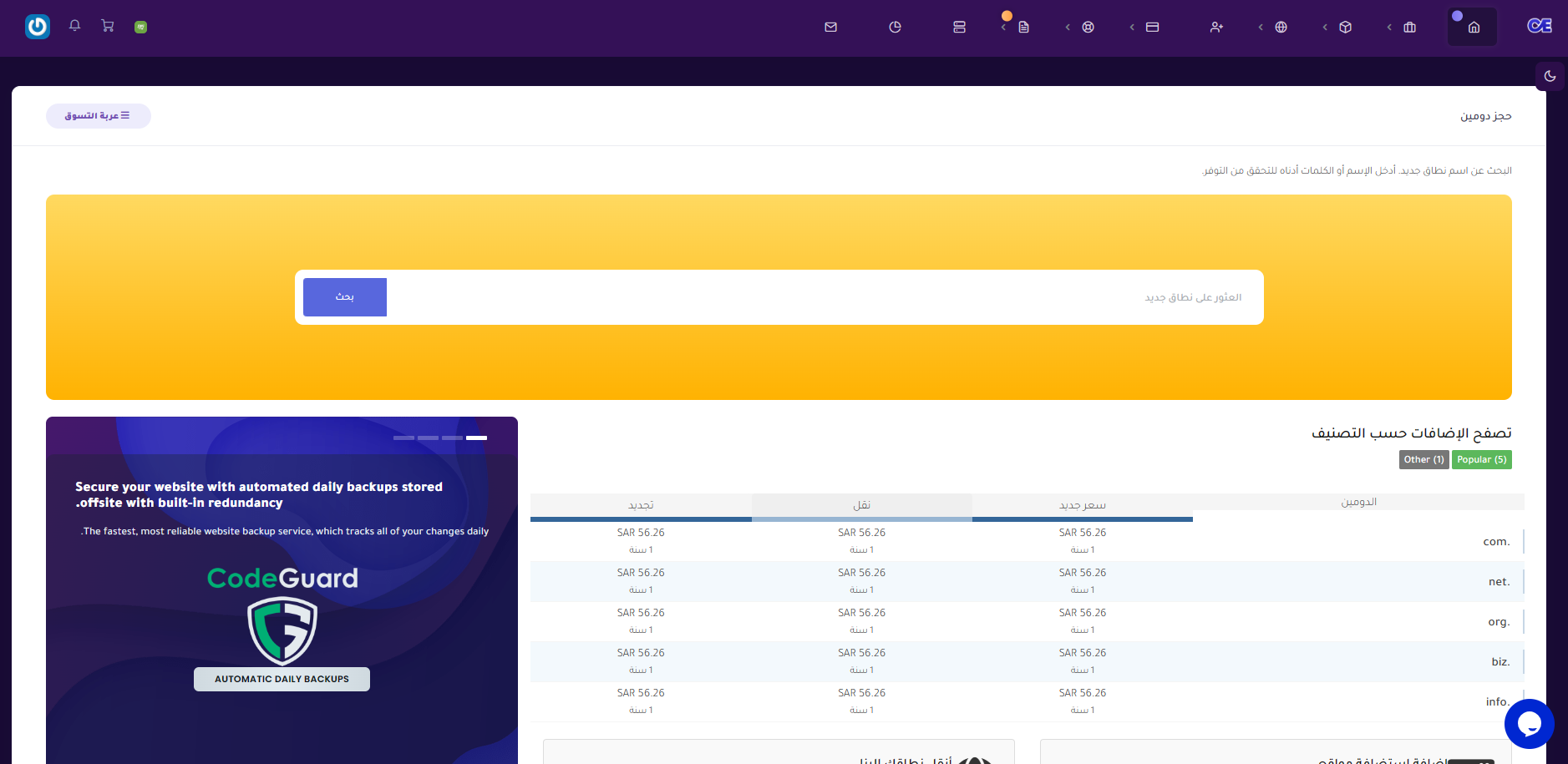Expand the chevron beside the document icon
Screen dimensions: 1568x764
(1003, 27)
